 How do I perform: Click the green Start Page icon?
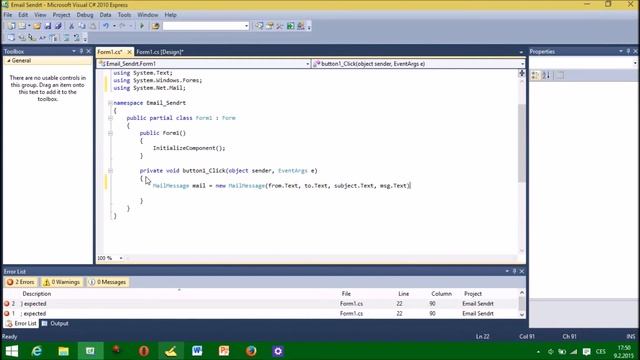[290, 26]
